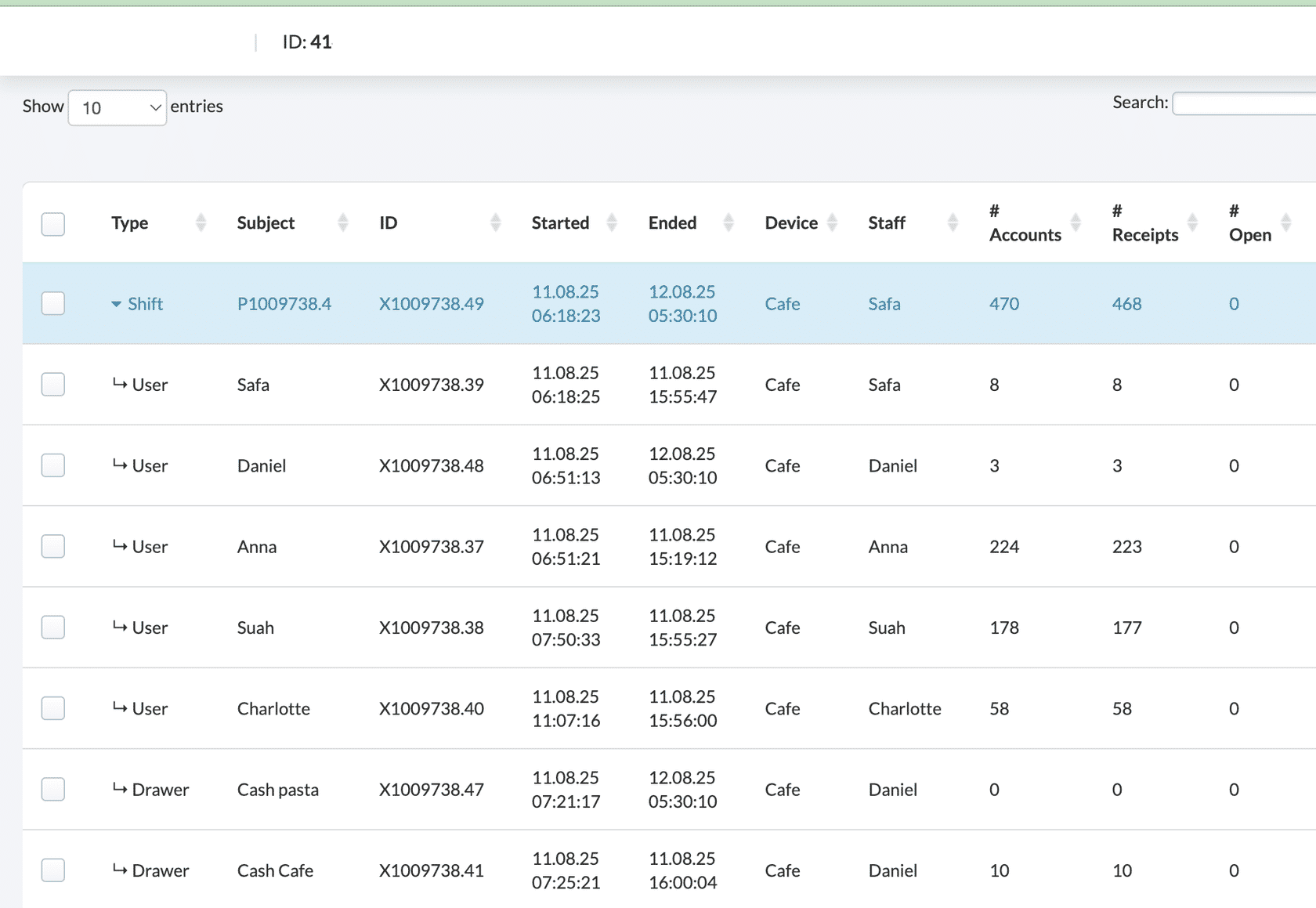Image resolution: width=1316 pixels, height=908 pixels.
Task: Click the Started column sort arrows
Action: [x=612, y=223]
